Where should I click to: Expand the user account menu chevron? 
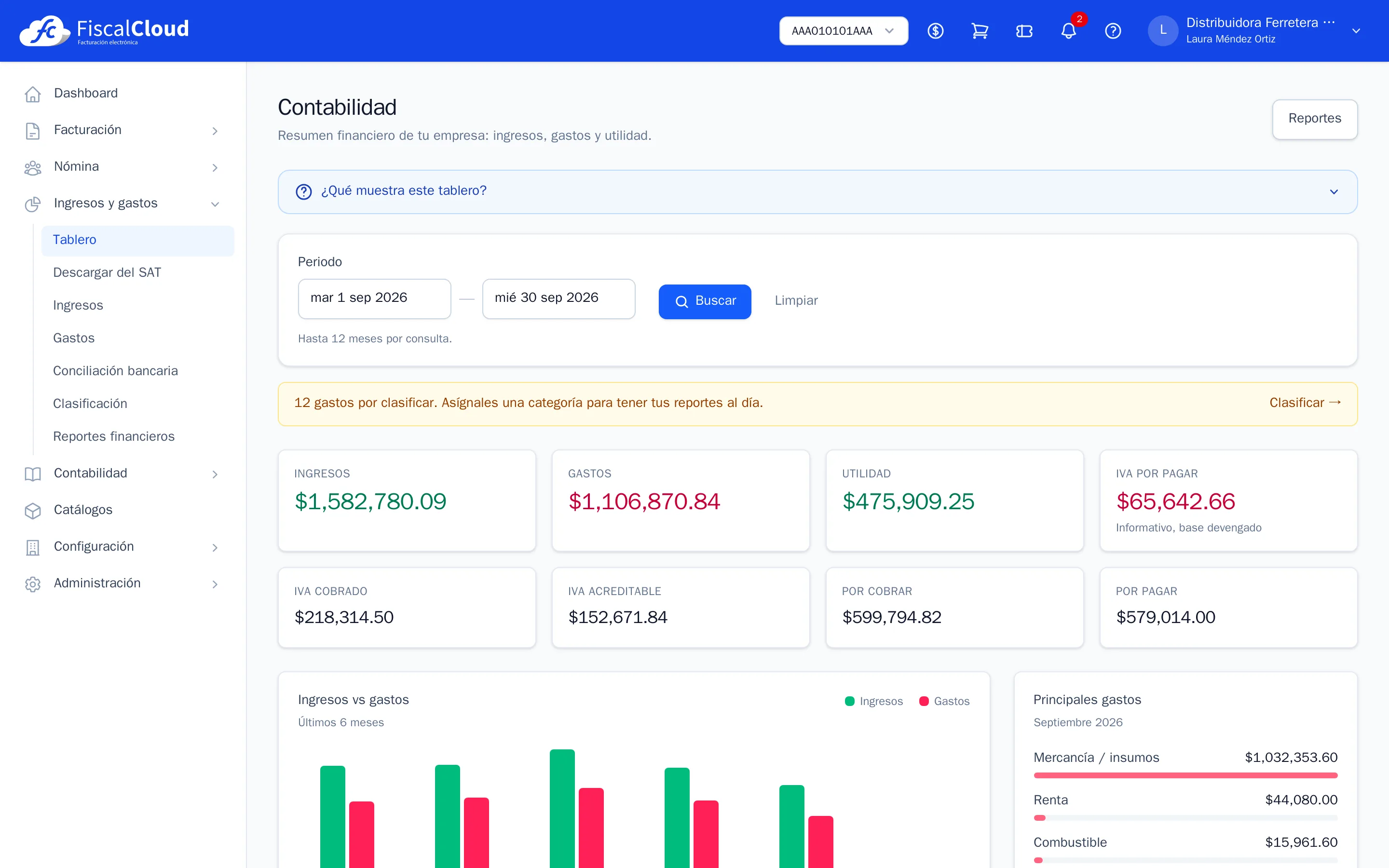coord(1356,31)
